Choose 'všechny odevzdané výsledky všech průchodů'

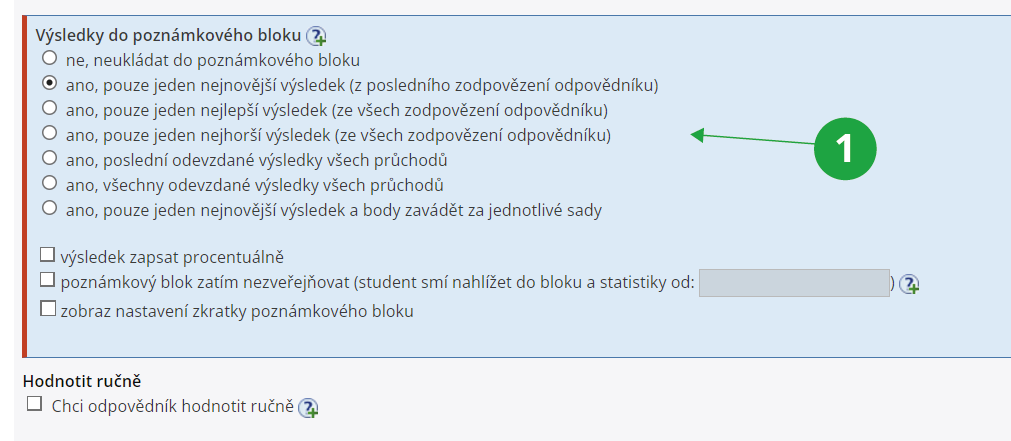(49, 184)
